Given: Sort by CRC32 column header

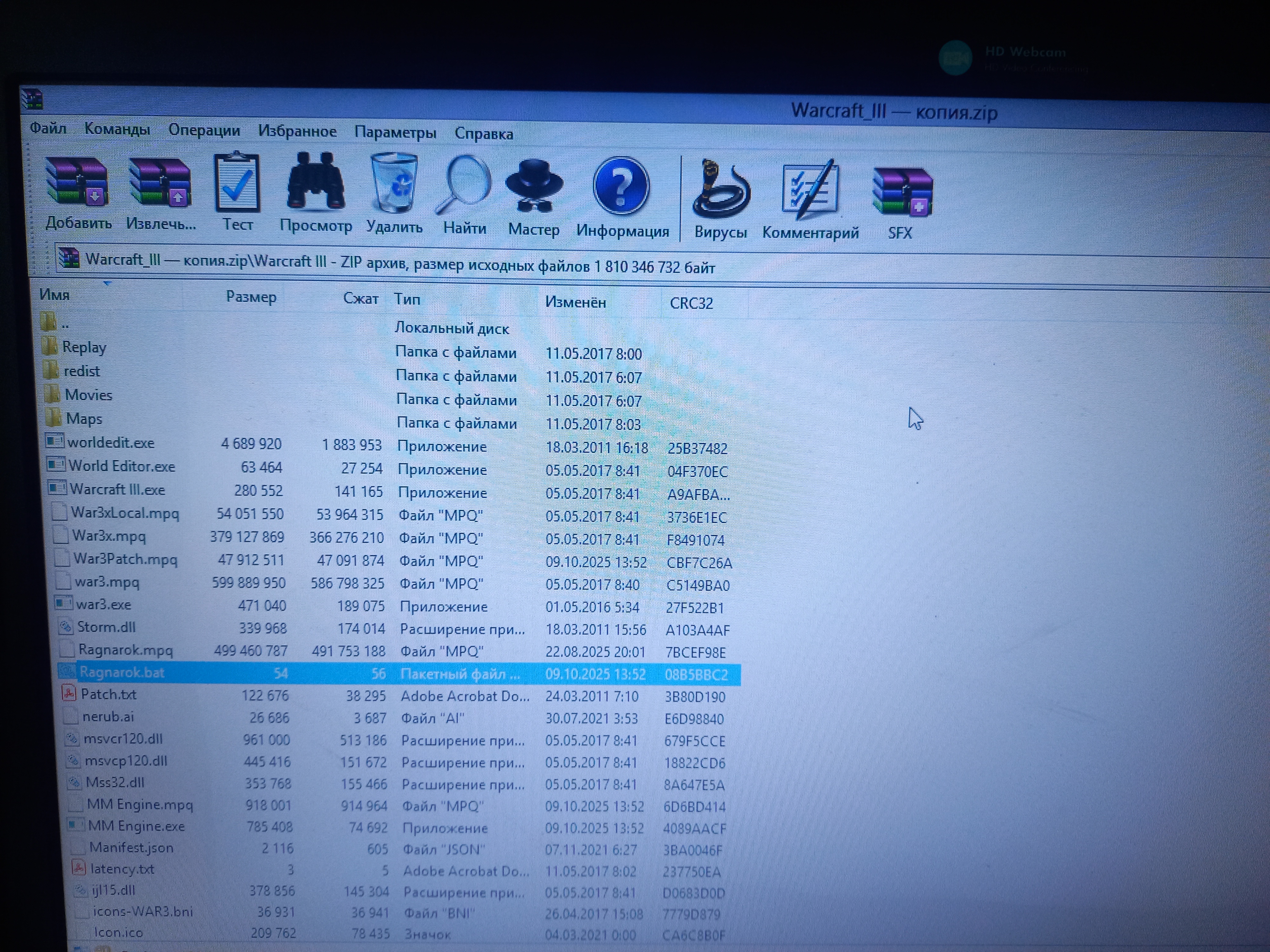Looking at the screenshot, I should (691, 303).
